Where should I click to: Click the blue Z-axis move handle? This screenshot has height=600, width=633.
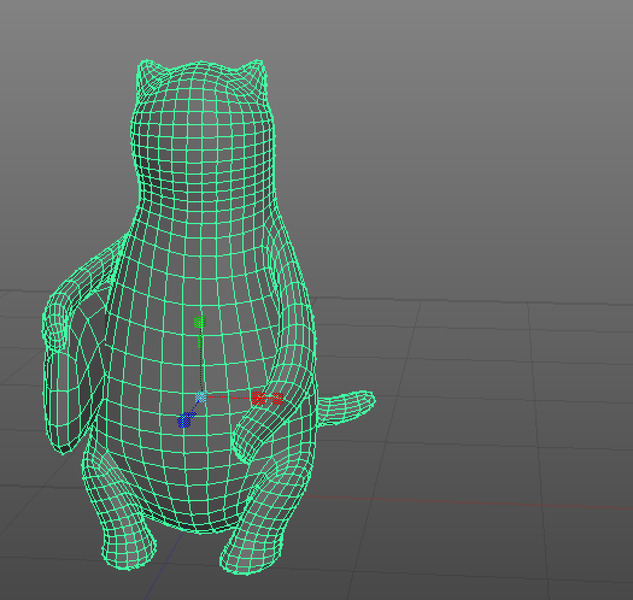pos(184,420)
